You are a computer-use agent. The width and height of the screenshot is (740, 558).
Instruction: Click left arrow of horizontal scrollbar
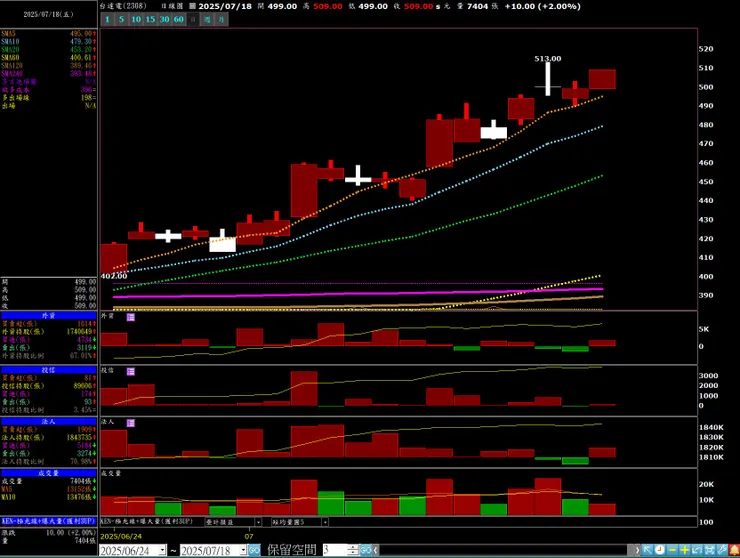pyautogui.click(x=376, y=550)
